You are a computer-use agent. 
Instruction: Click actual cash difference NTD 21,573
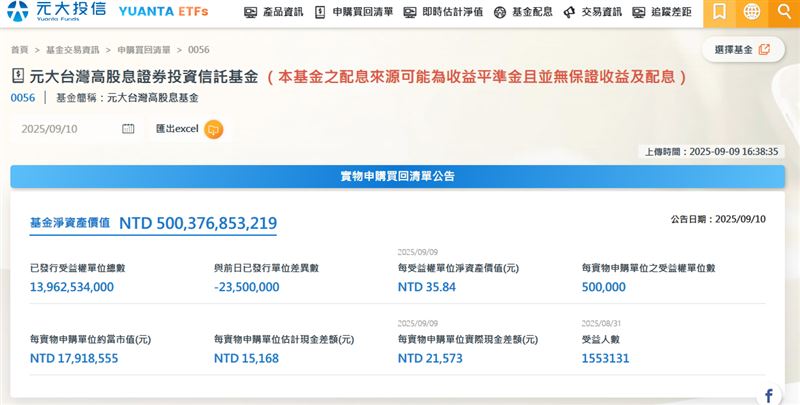pos(430,358)
